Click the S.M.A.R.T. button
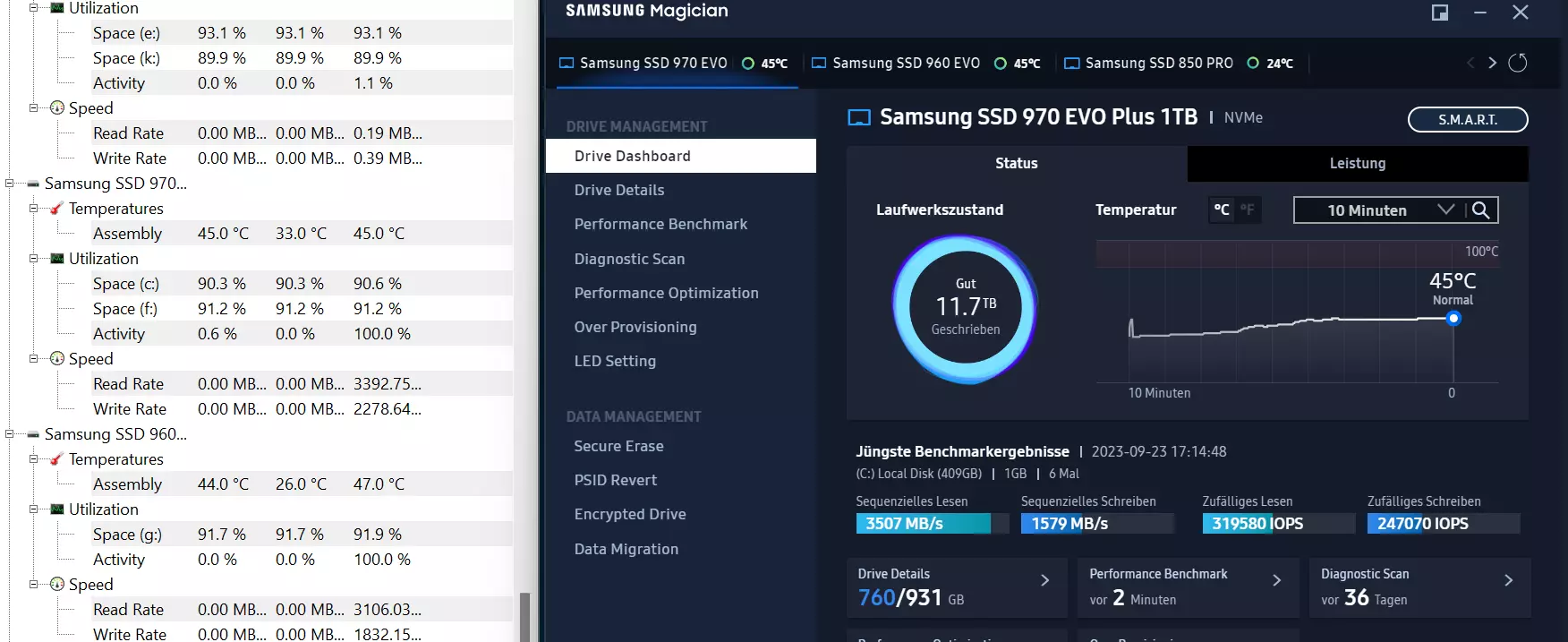The width and height of the screenshot is (1568, 642). click(1468, 119)
